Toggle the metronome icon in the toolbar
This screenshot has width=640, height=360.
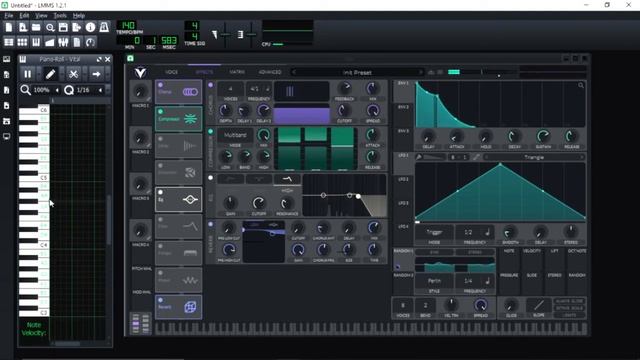[x=104, y=27]
